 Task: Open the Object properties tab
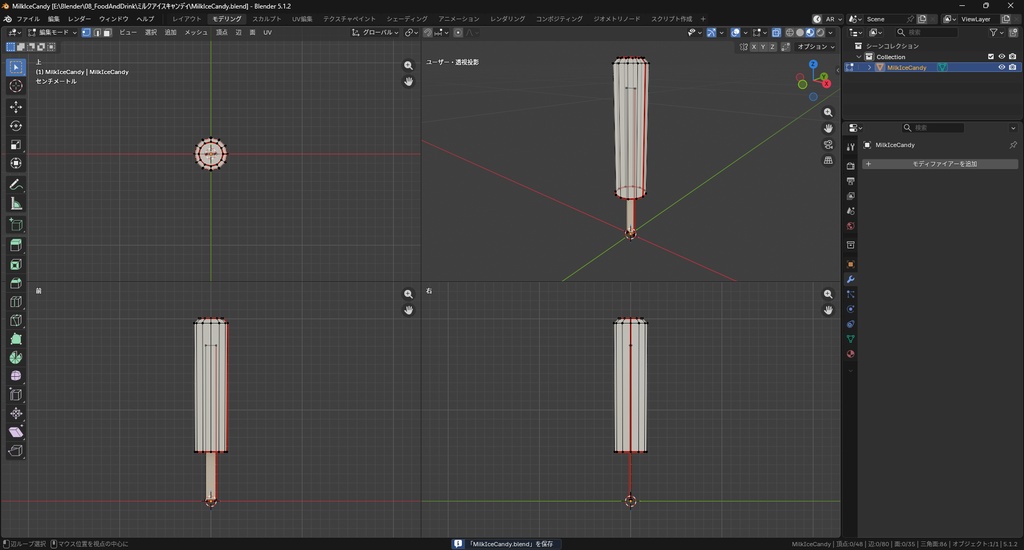pyautogui.click(x=850, y=264)
